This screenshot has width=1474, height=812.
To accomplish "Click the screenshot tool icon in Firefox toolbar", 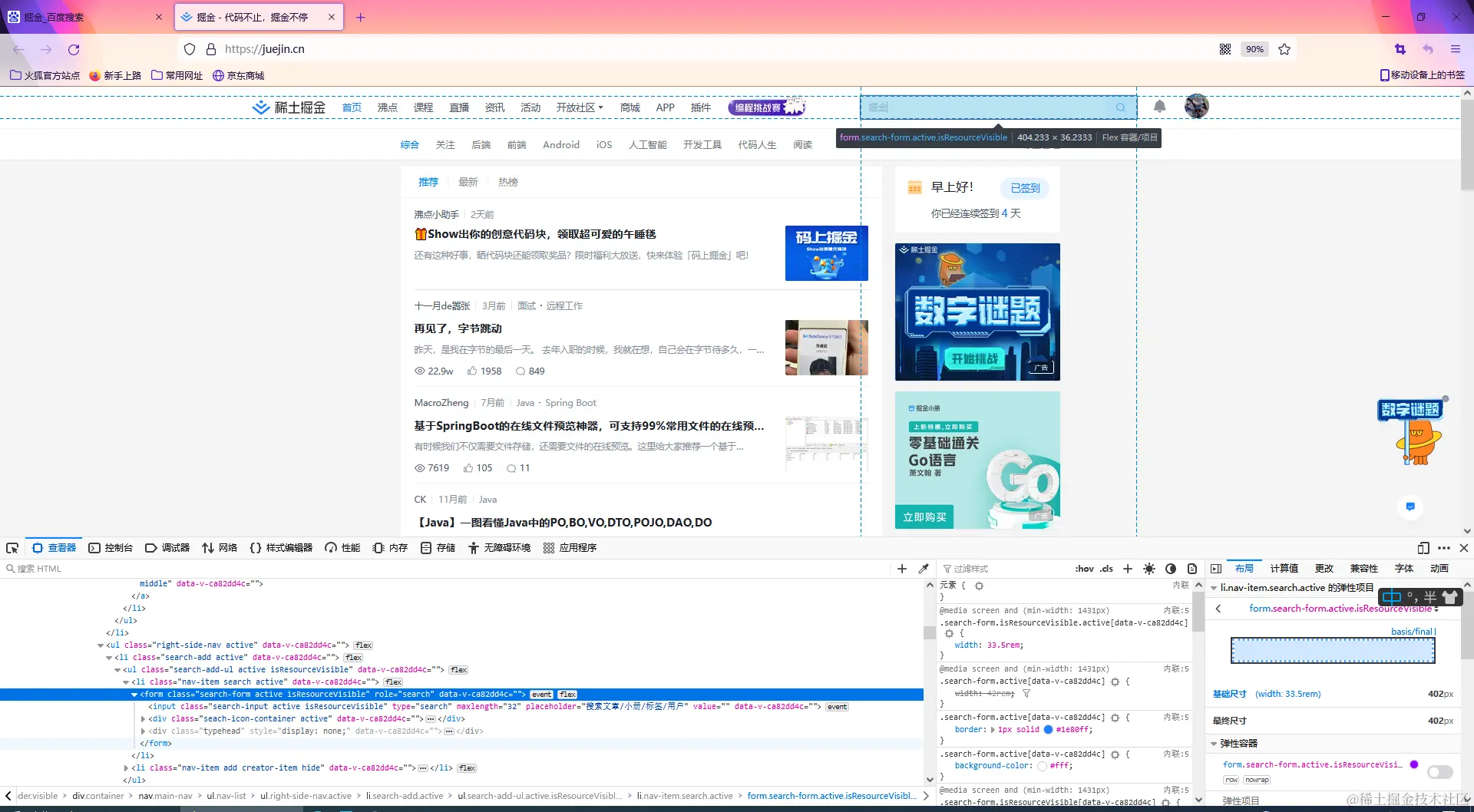I will click(x=1399, y=49).
